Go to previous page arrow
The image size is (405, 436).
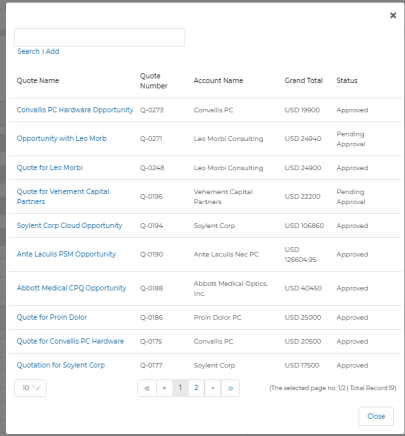point(164,388)
